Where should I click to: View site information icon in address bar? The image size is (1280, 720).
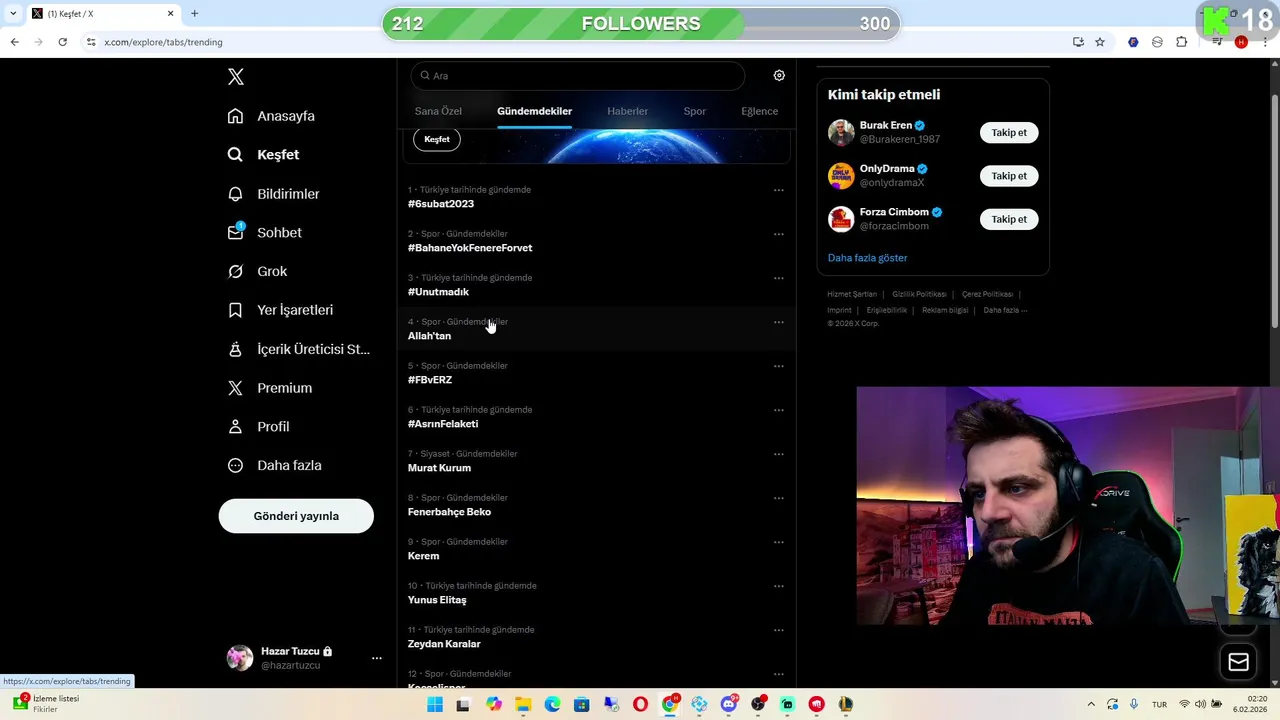point(90,42)
